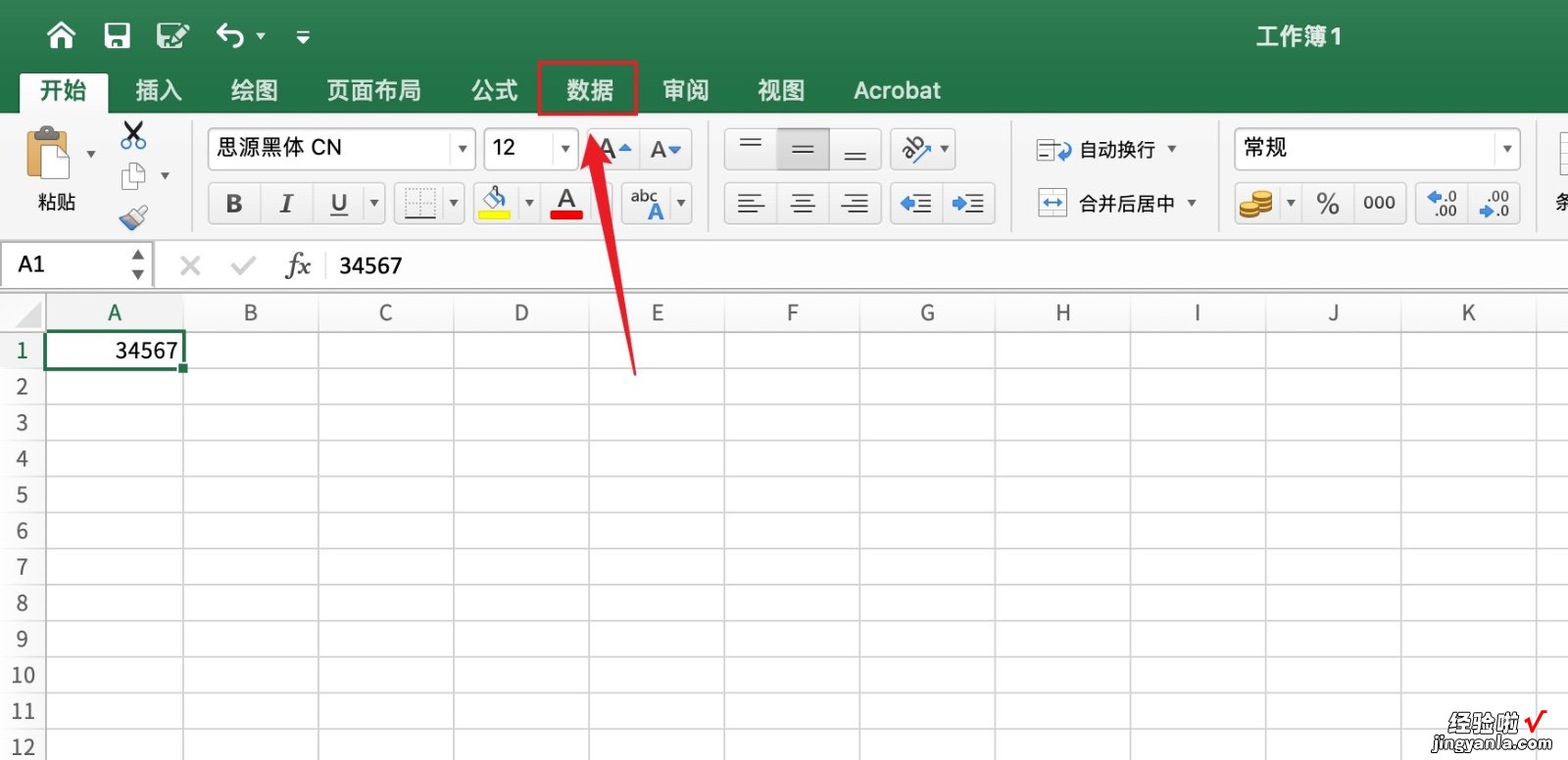Image resolution: width=1568 pixels, height=760 pixels.
Task: Apply cell borders icon
Action: click(x=419, y=204)
